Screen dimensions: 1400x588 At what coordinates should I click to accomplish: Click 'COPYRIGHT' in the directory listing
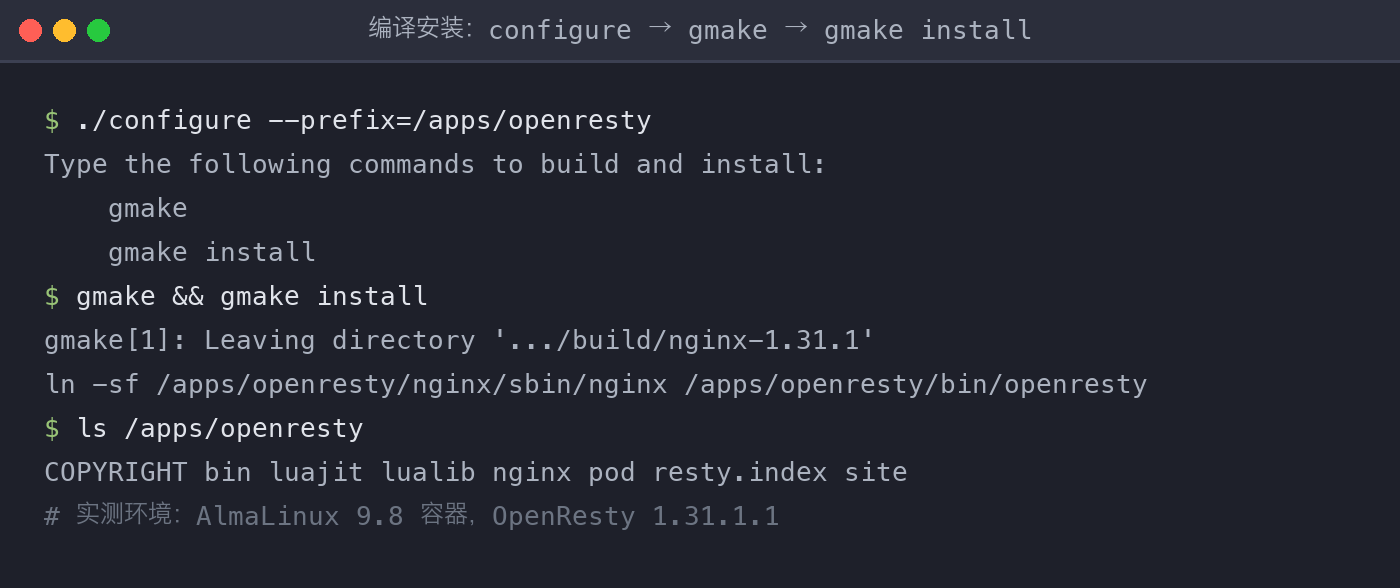click(x=116, y=472)
